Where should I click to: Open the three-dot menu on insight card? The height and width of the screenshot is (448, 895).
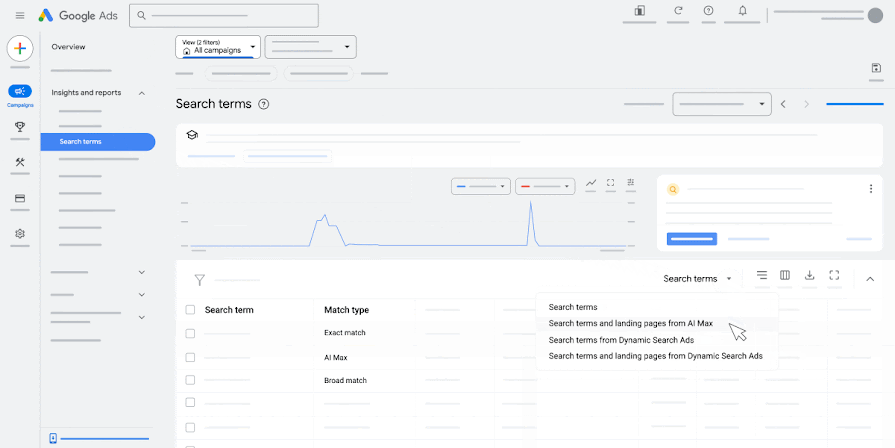(870, 189)
